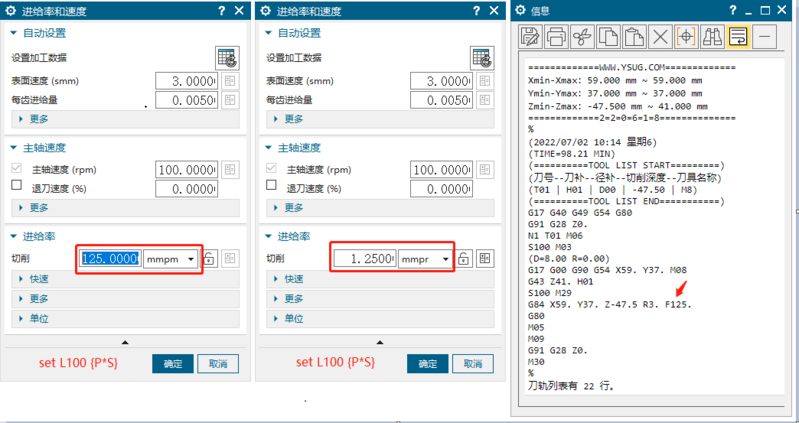Viewport: 799px width, 423px height.
Task: Click the line N1 T01 M06
Action: click(555, 236)
